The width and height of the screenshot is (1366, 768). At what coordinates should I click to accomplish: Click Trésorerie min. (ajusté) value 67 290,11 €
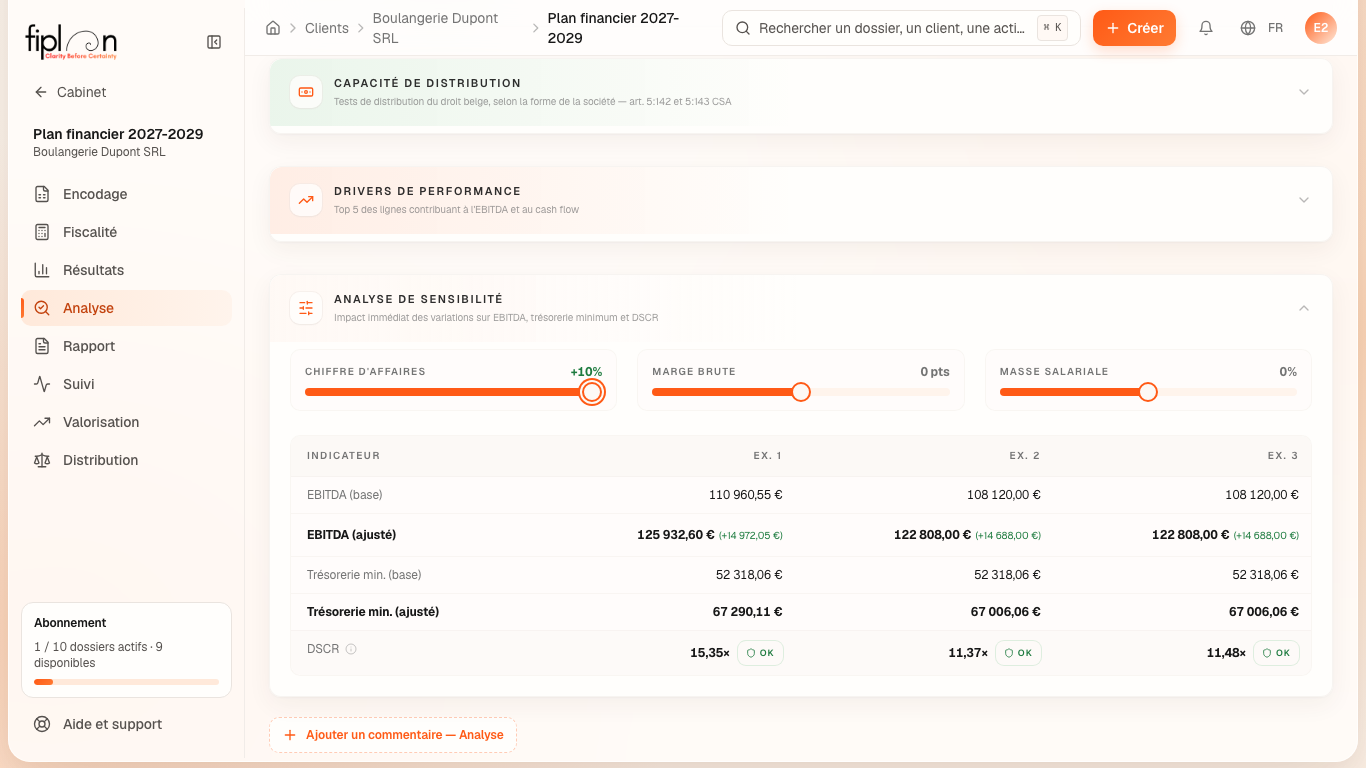[x=748, y=612]
